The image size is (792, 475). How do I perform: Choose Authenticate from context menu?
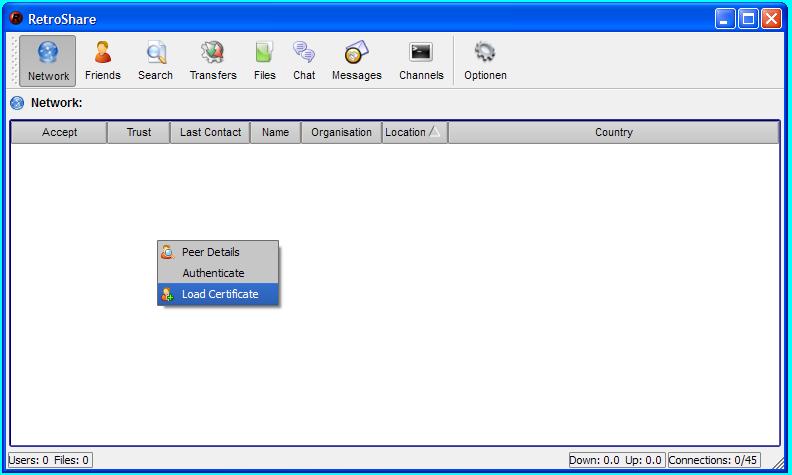[218, 273]
